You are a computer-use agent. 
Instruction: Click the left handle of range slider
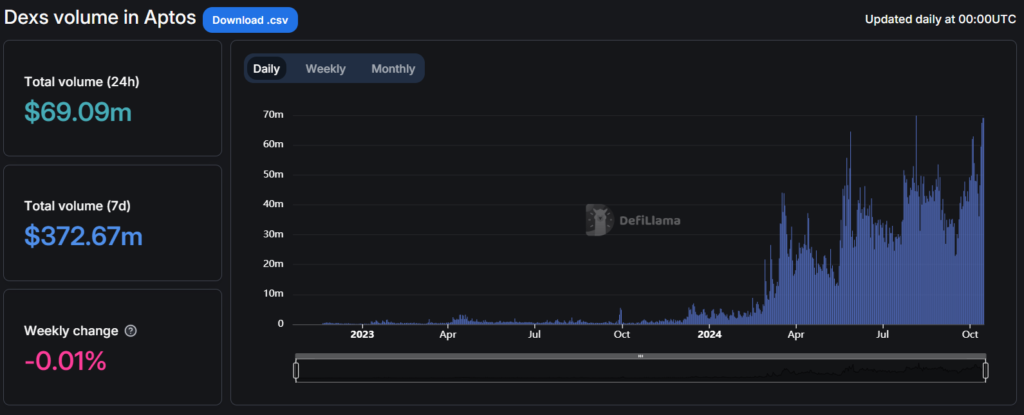(x=296, y=371)
